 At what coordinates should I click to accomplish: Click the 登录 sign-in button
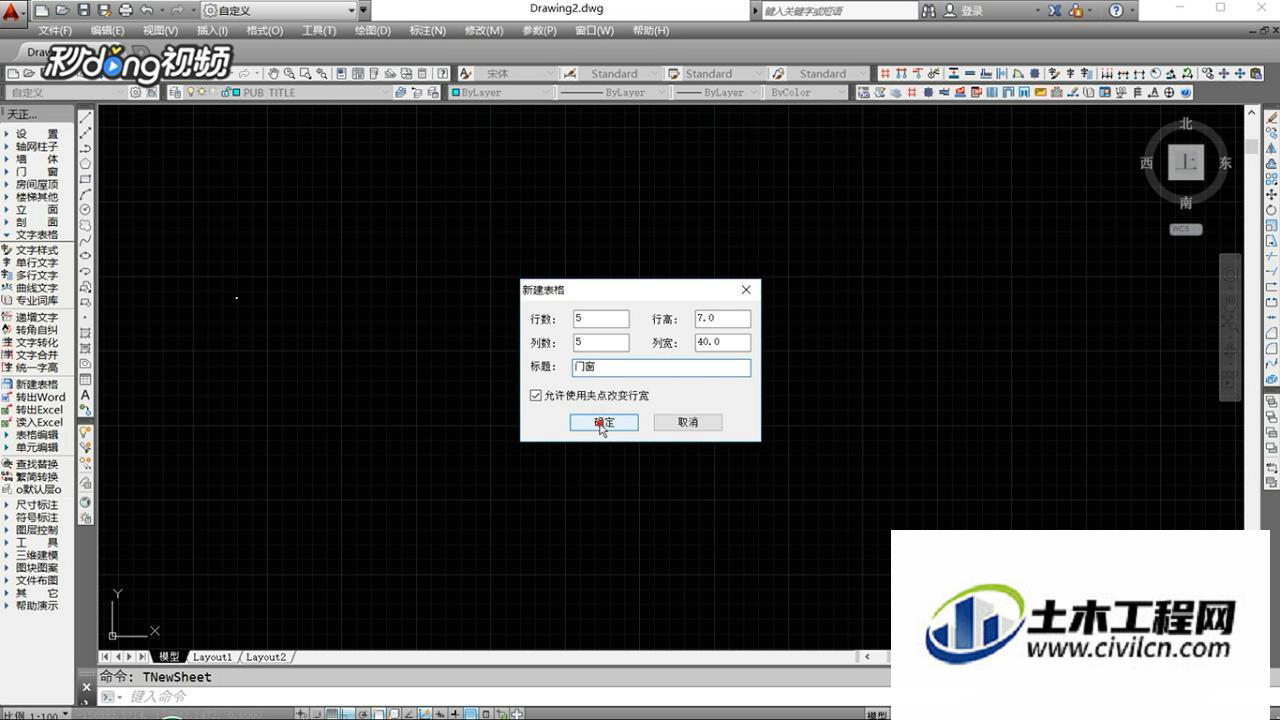tap(962, 11)
